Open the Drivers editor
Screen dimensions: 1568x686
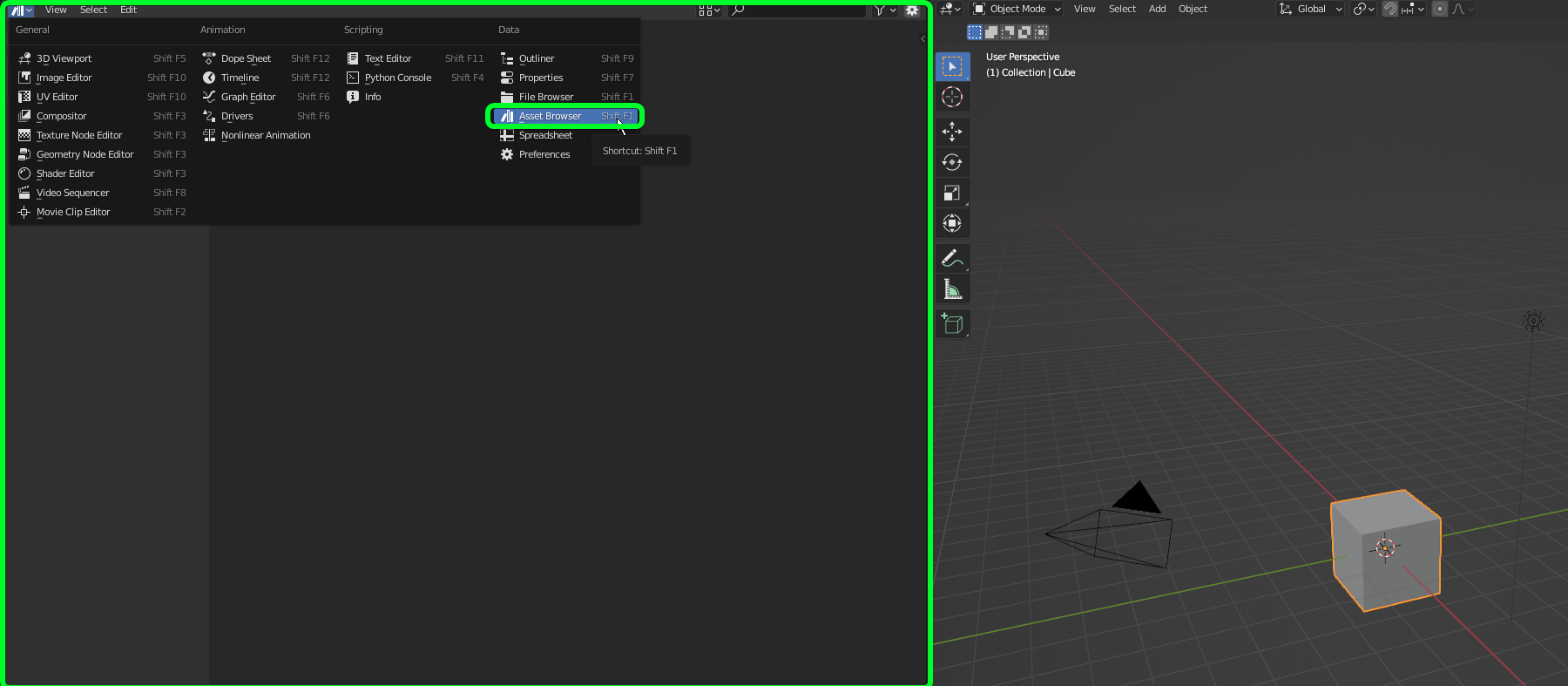click(x=266, y=116)
